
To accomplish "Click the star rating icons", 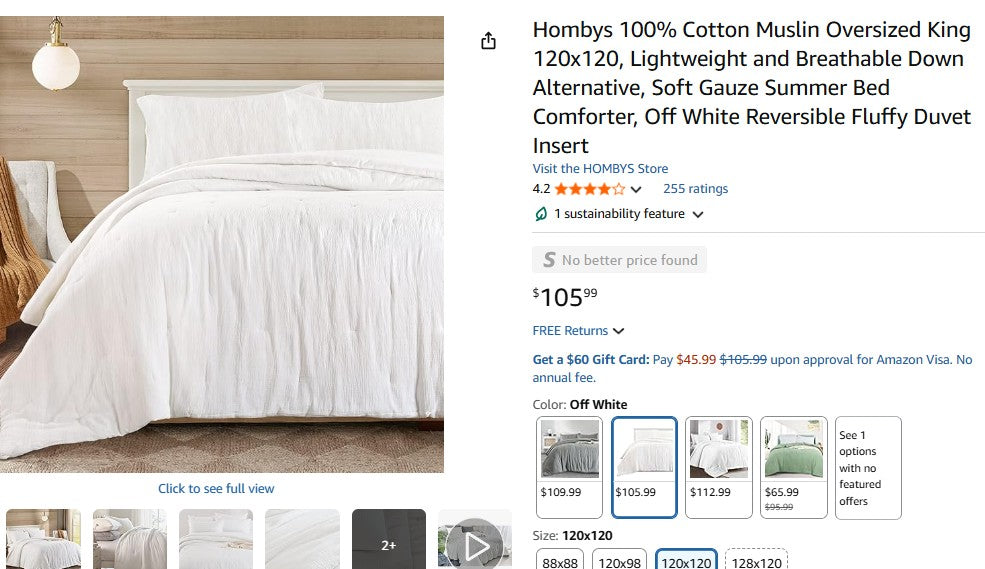I will [x=590, y=189].
